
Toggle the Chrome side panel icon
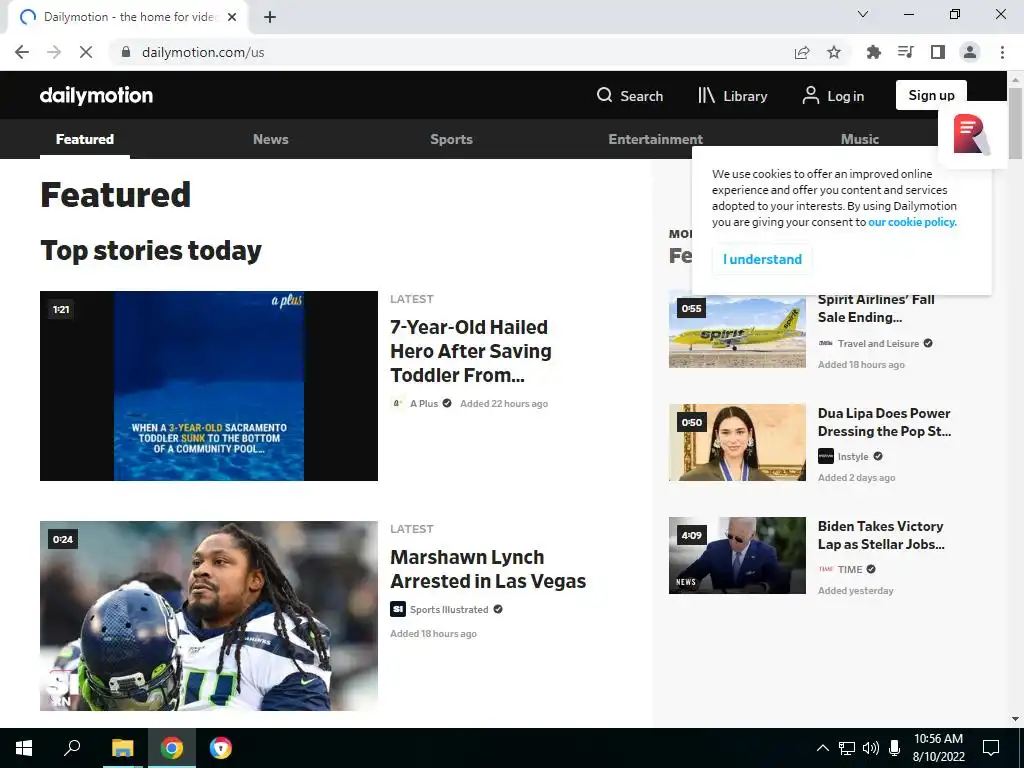coord(938,52)
